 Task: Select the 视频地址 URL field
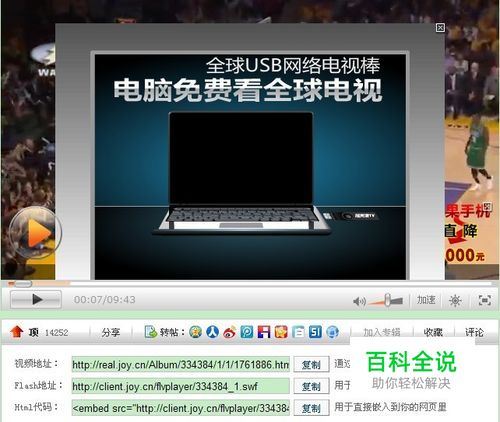tap(180, 364)
